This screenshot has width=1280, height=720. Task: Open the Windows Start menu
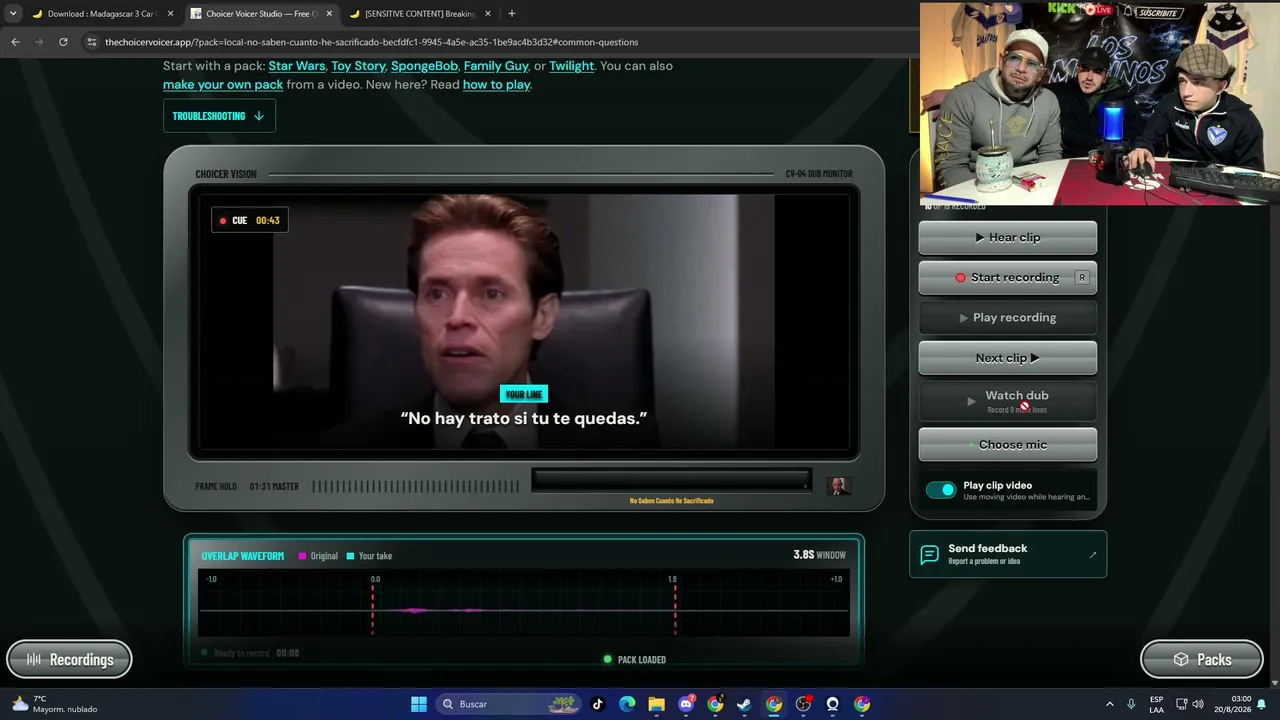(x=419, y=704)
